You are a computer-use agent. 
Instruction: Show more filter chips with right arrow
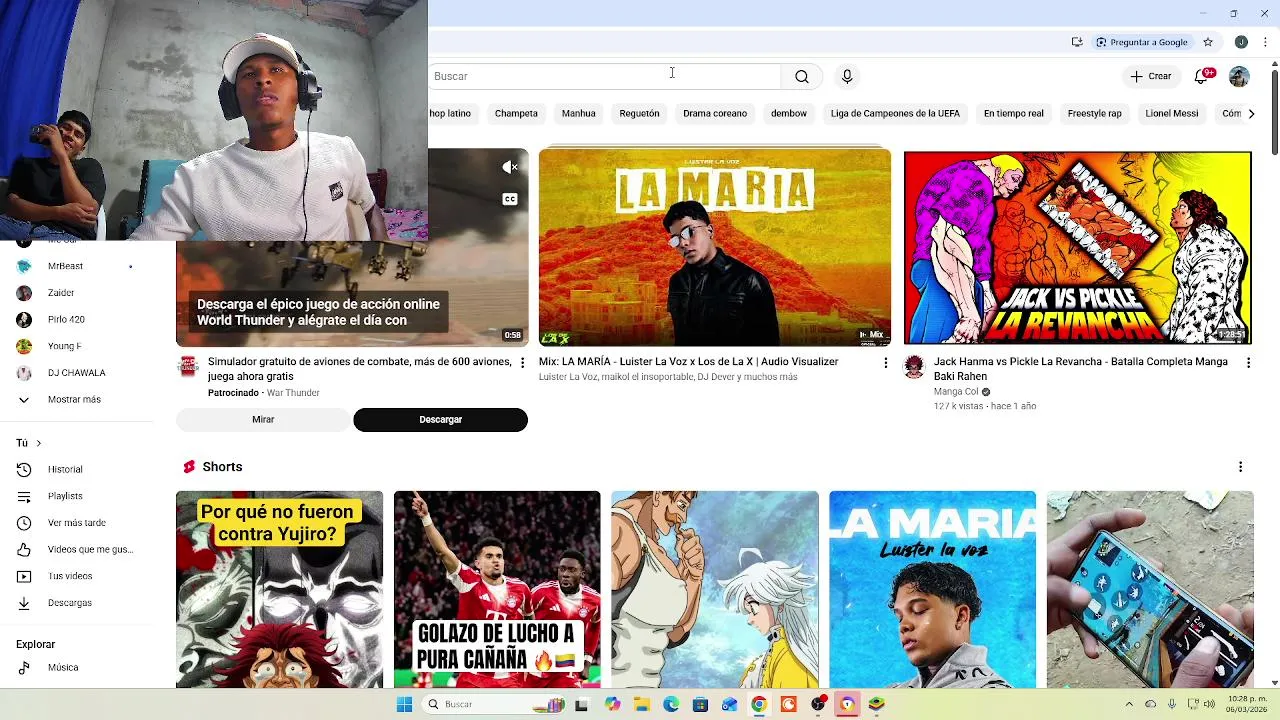click(x=1251, y=113)
